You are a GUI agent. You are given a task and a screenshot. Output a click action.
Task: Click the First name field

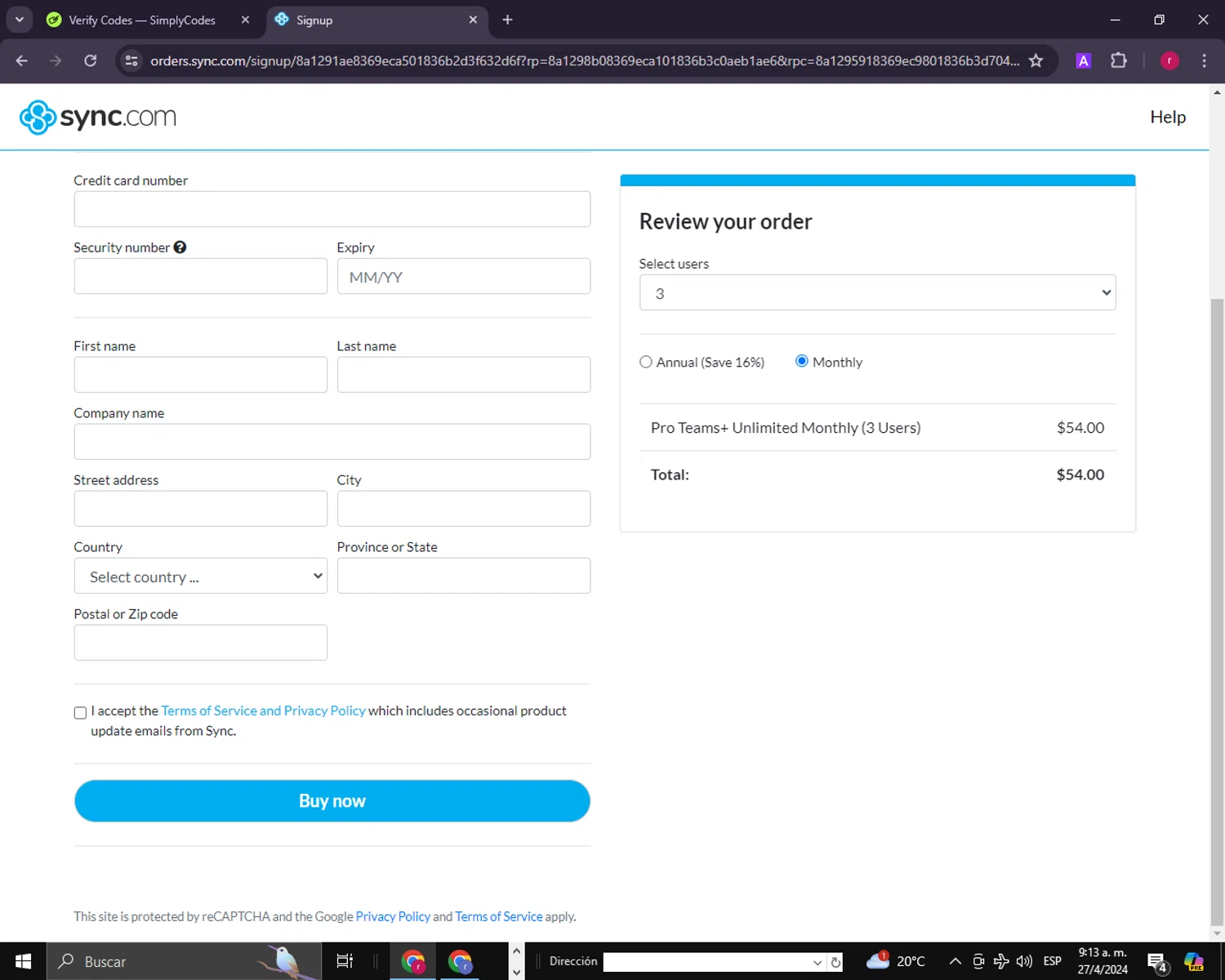(x=201, y=374)
